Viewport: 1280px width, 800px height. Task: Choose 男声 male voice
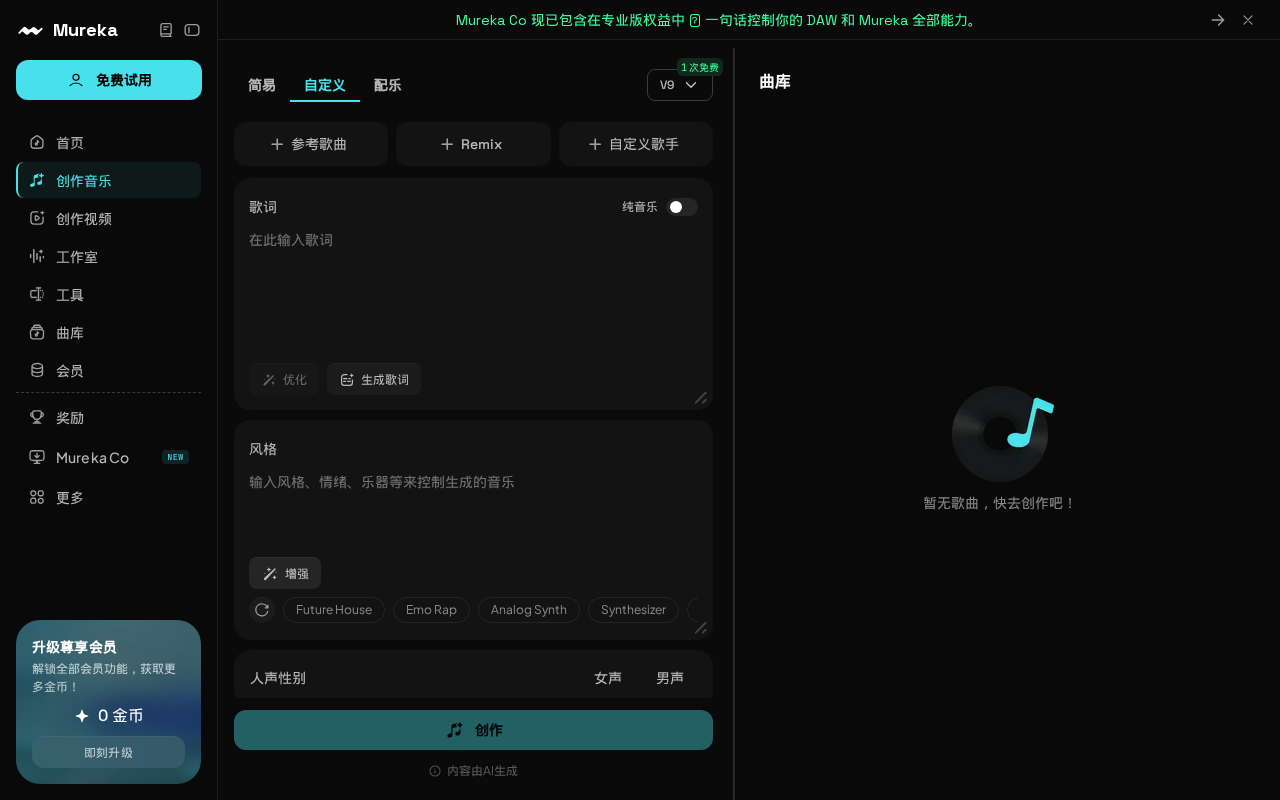[x=670, y=678]
